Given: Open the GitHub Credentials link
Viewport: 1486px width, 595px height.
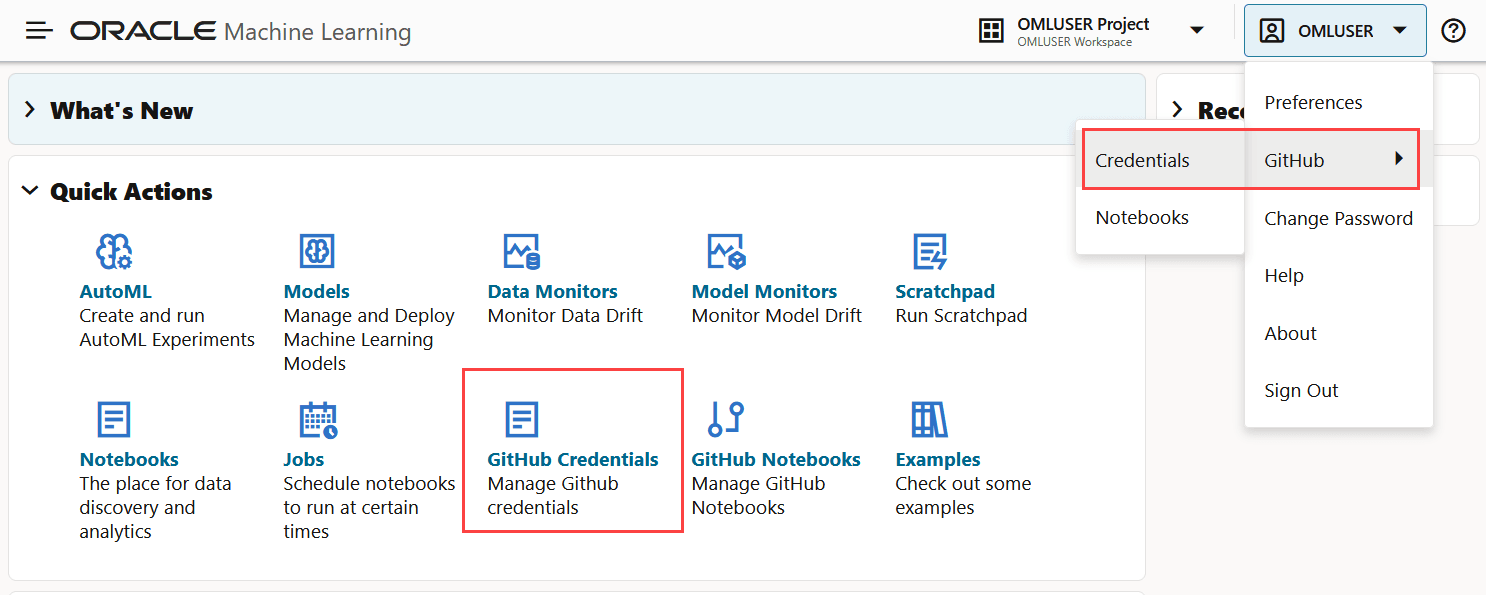Looking at the screenshot, I should point(573,460).
